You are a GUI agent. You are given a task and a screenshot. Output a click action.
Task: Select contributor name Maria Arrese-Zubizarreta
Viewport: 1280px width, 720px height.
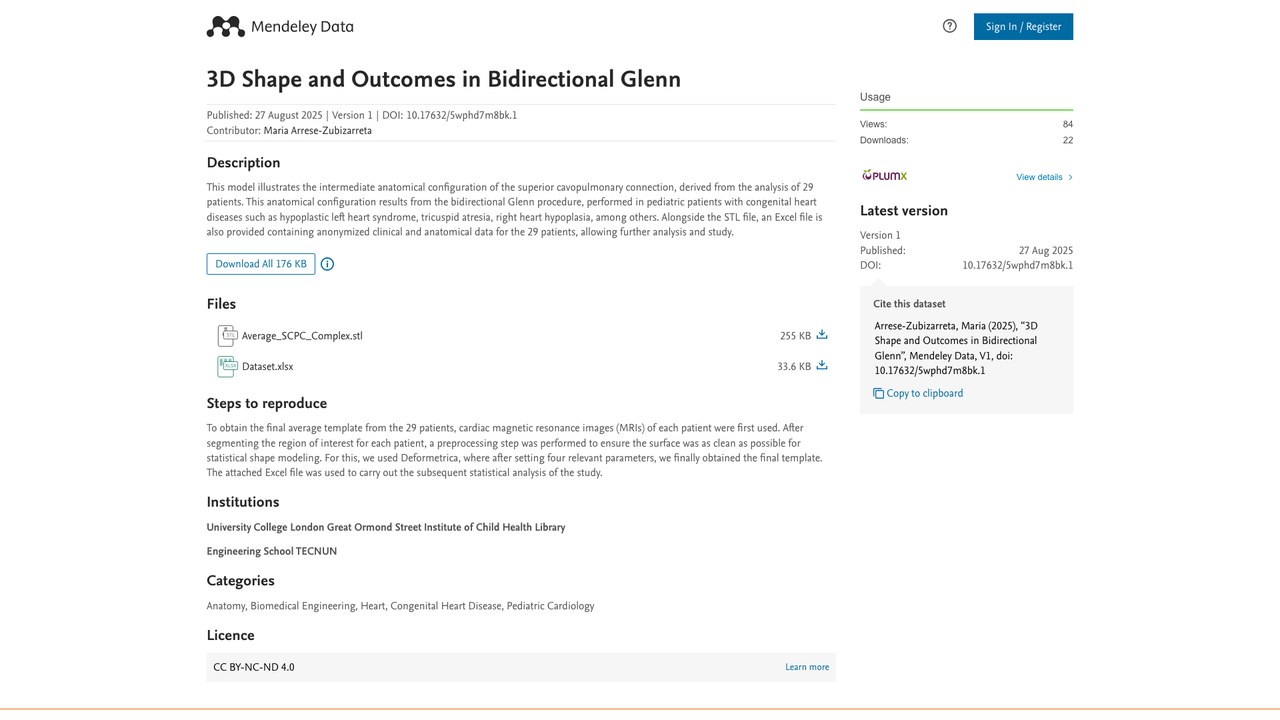pyautogui.click(x=318, y=131)
